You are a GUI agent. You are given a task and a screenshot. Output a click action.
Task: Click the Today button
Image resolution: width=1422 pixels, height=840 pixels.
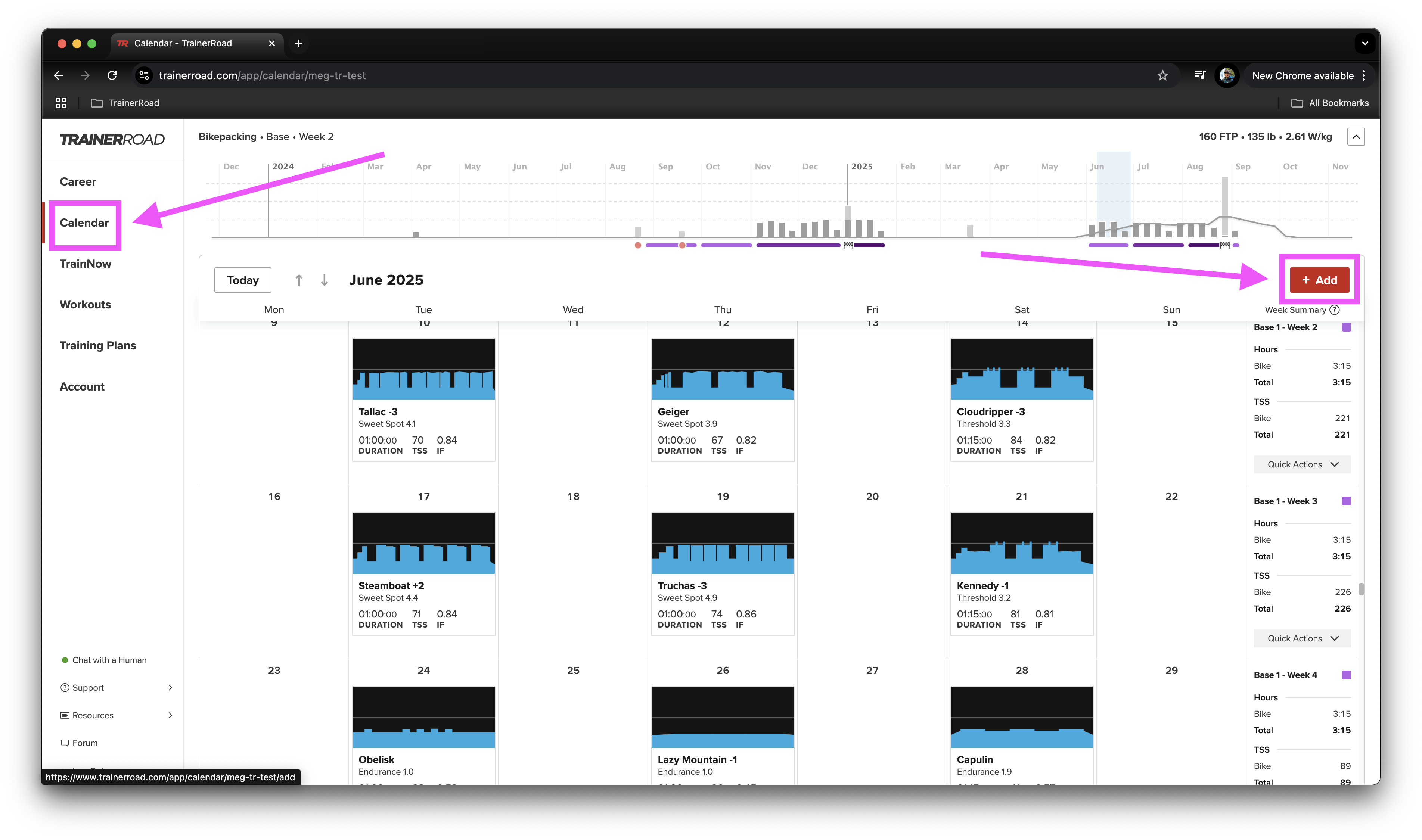click(243, 280)
